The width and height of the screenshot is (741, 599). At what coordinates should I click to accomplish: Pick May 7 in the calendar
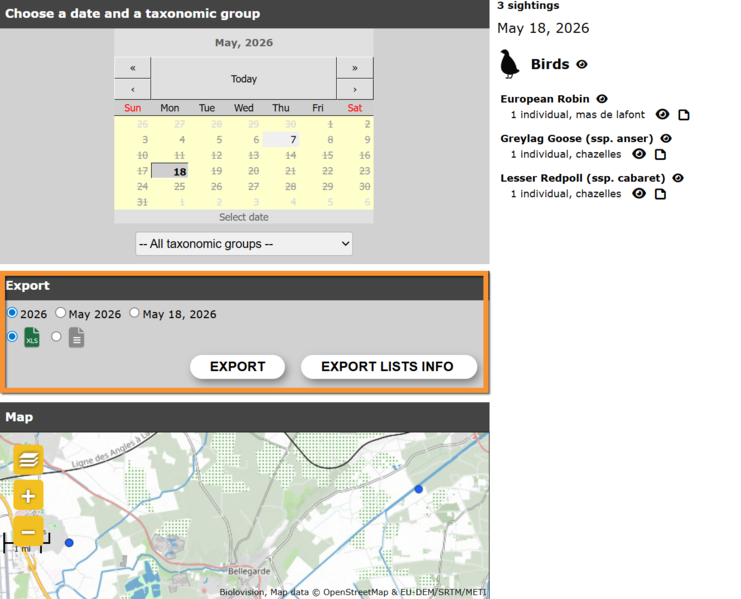(281, 139)
